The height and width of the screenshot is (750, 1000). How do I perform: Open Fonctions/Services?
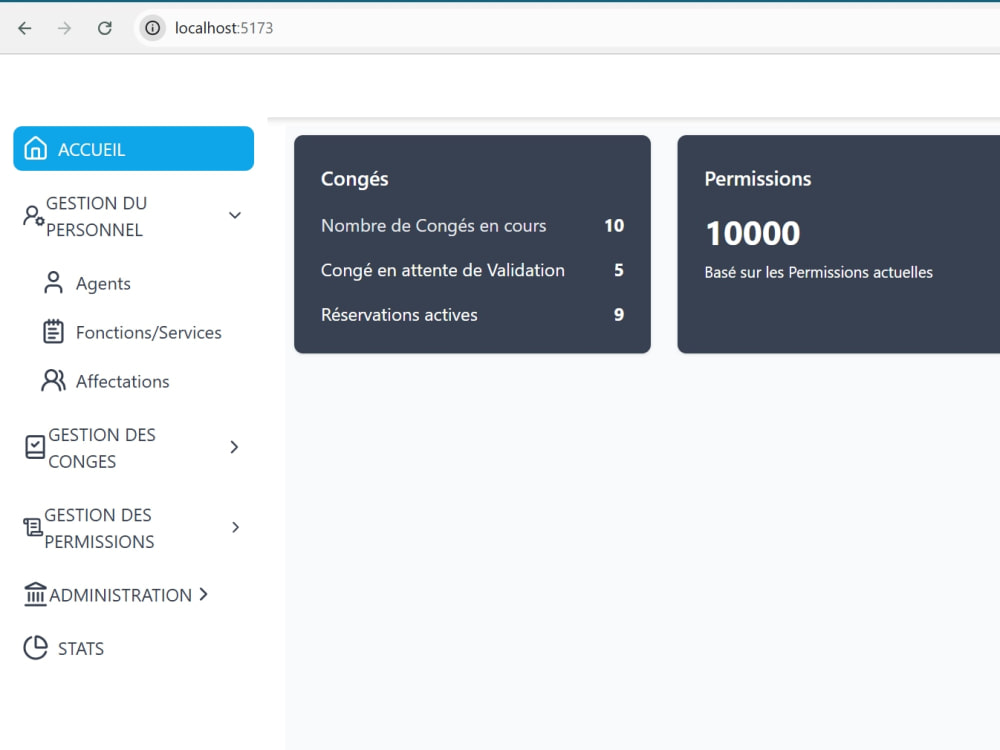pos(149,332)
